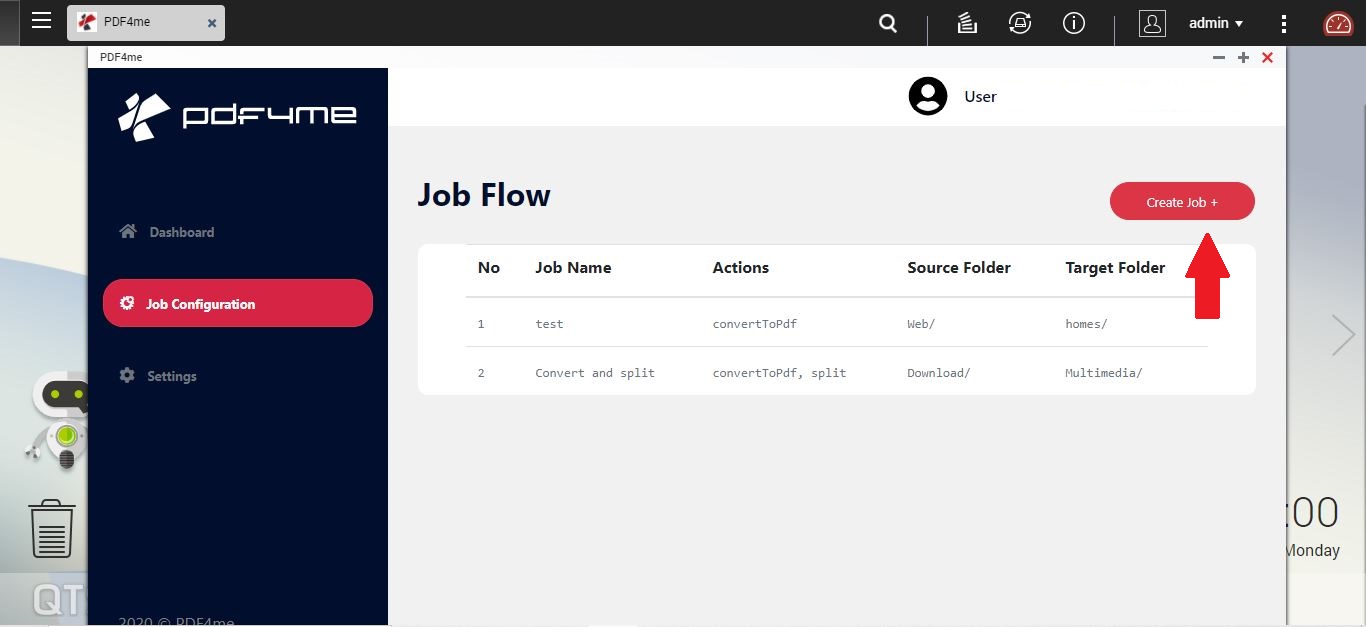Click the User label in the header
The image size is (1366, 627).
(980, 96)
